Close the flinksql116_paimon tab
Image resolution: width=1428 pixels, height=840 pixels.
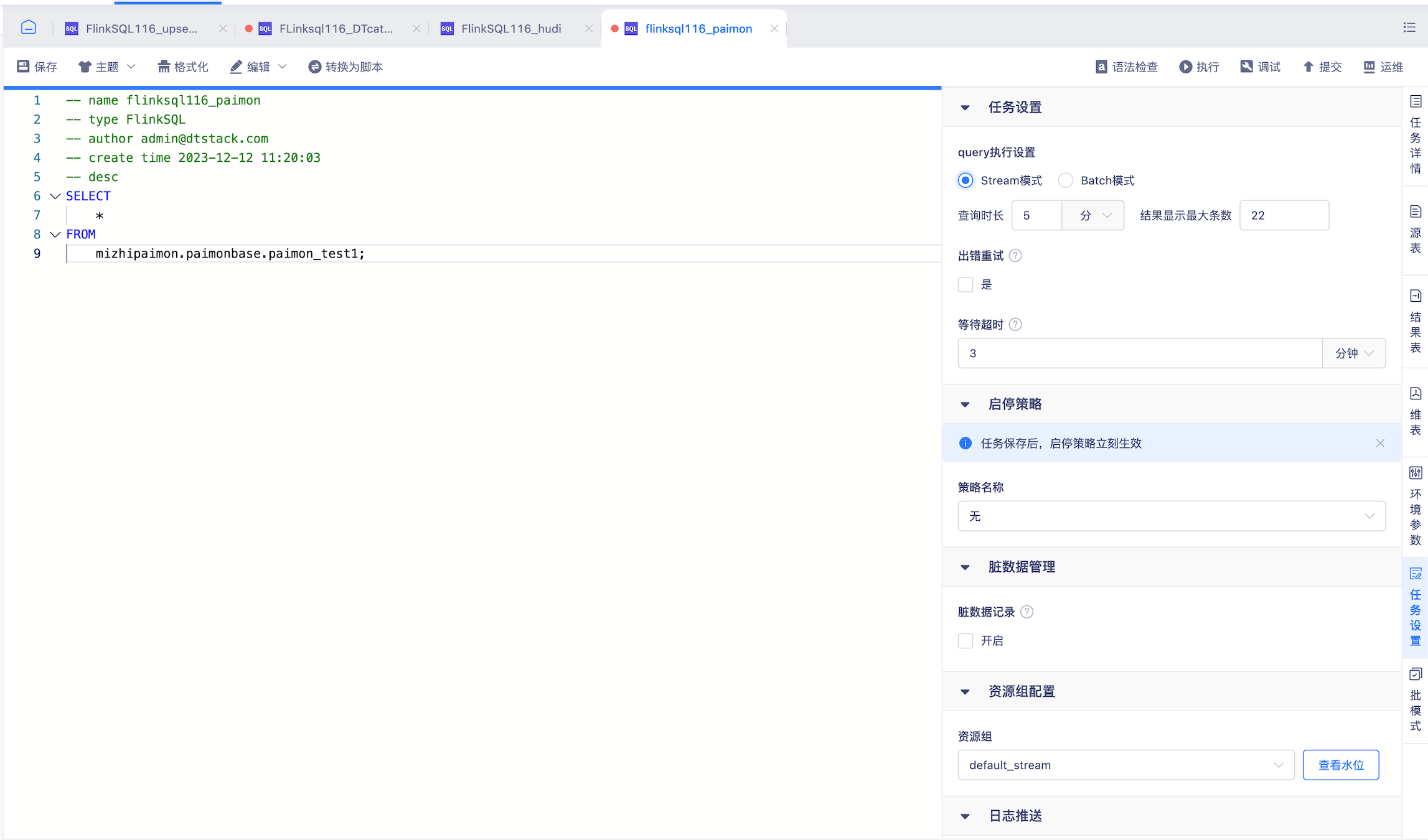pos(774,29)
